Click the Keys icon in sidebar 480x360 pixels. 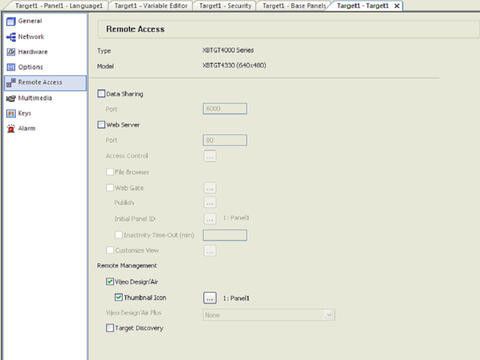click(11, 114)
